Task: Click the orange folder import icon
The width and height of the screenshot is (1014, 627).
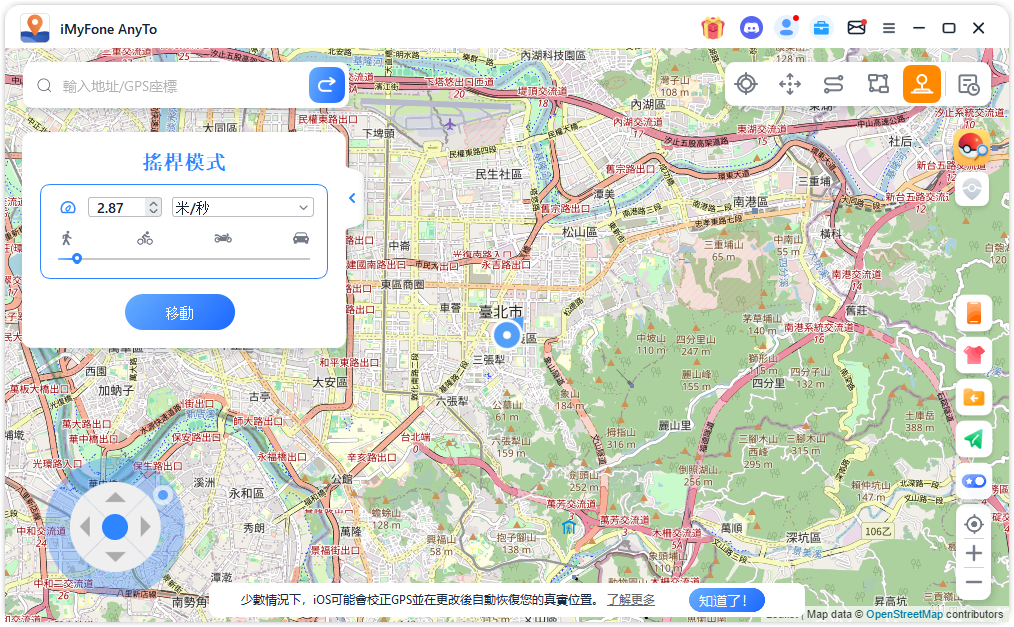Action: (973, 398)
